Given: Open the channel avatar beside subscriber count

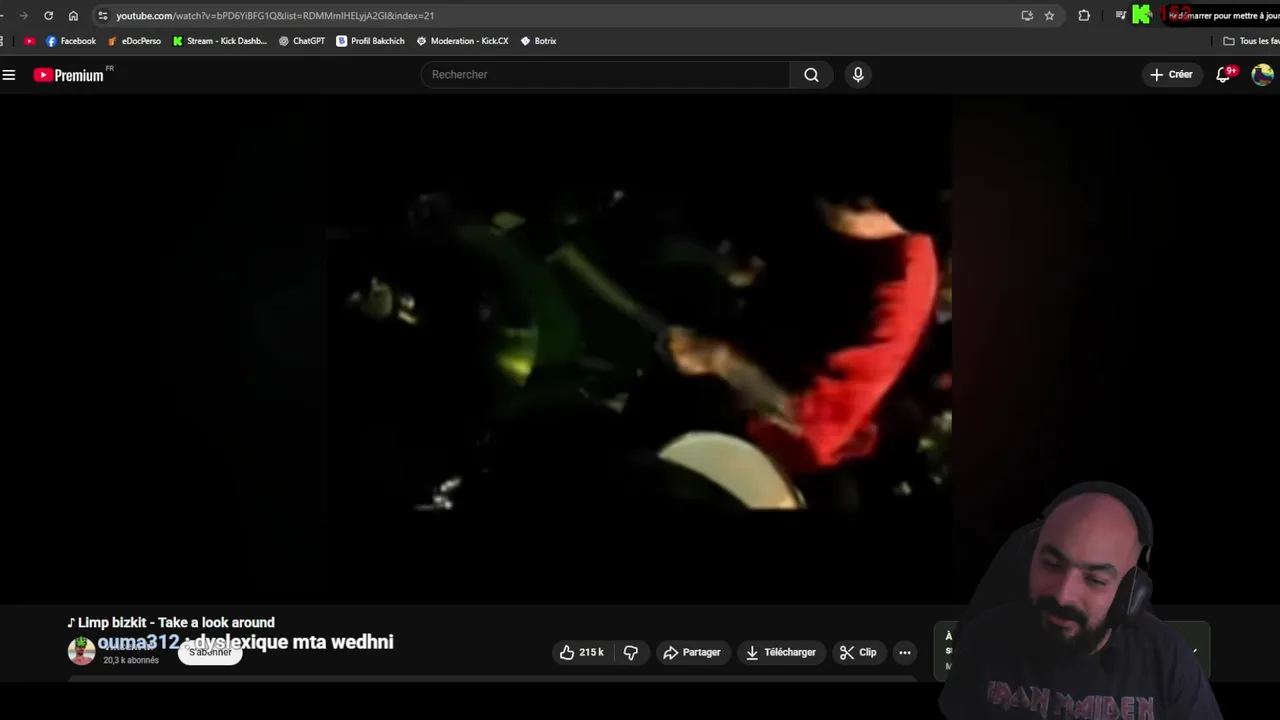Looking at the screenshot, I should click(x=81, y=651).
